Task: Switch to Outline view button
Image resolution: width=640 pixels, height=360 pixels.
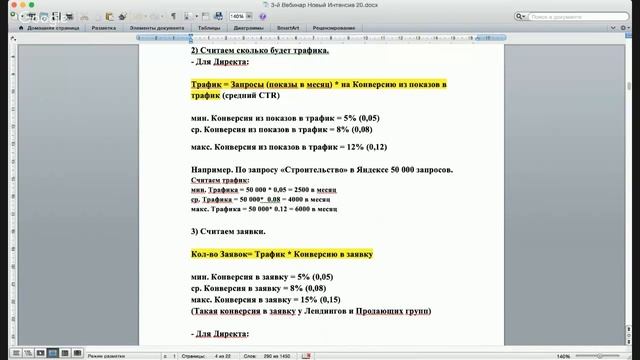Action: click(28, 353)
